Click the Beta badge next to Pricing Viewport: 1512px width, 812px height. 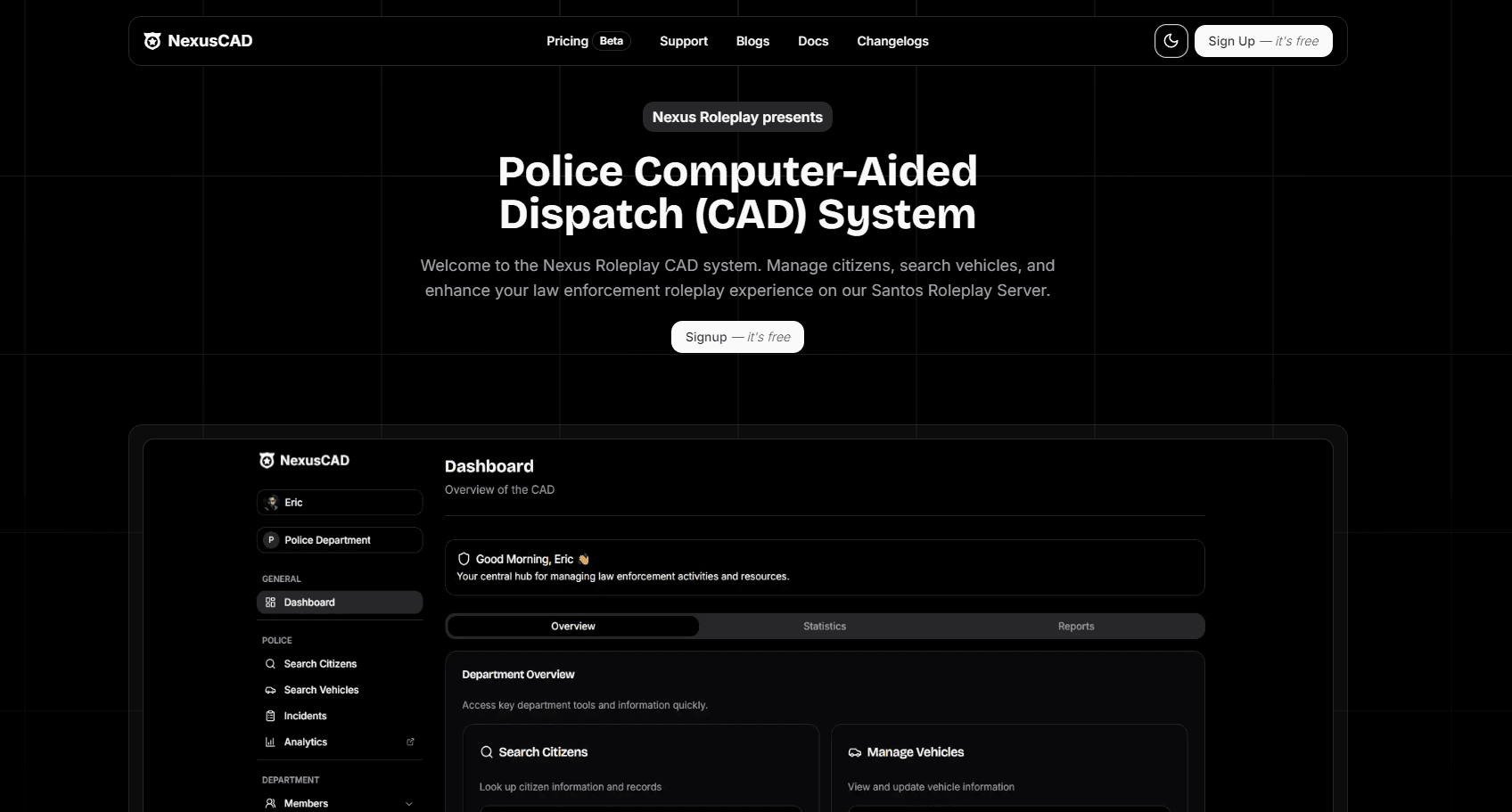coord(612,41)
